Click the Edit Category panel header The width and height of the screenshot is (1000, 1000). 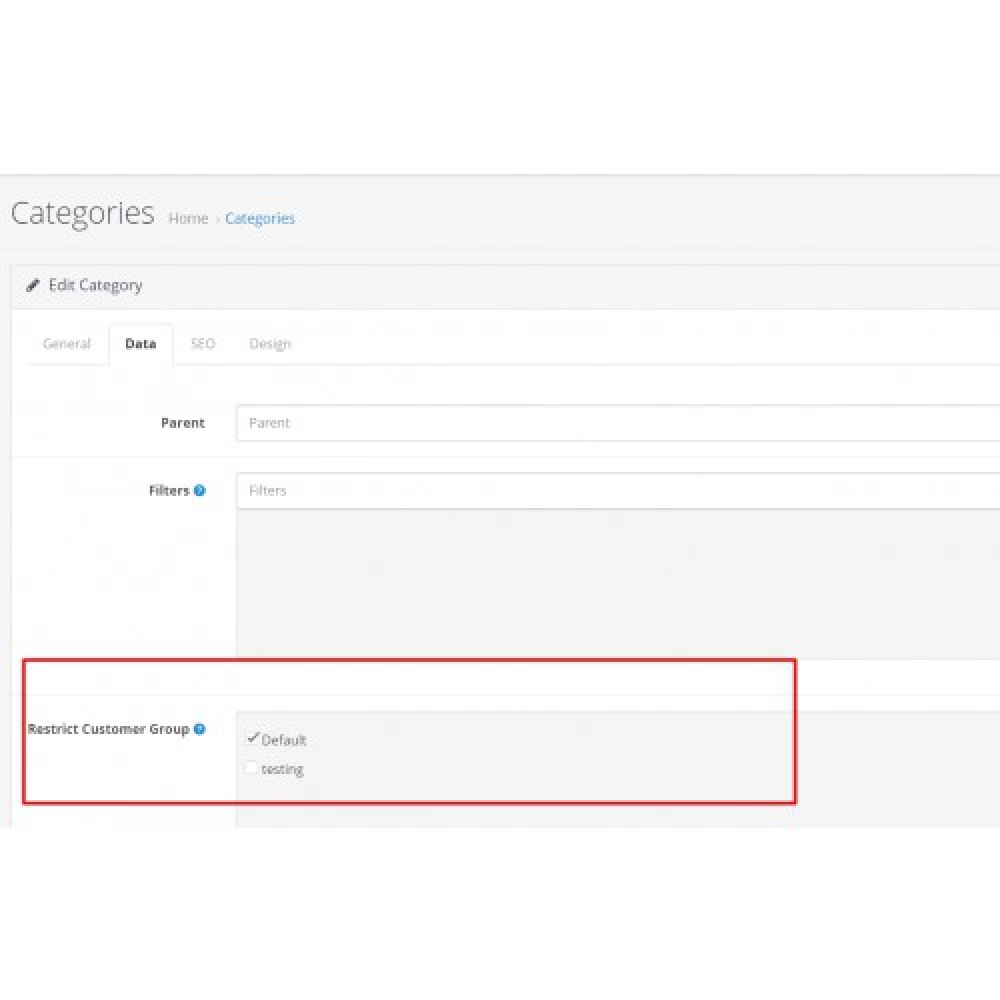tap(95, 285)
